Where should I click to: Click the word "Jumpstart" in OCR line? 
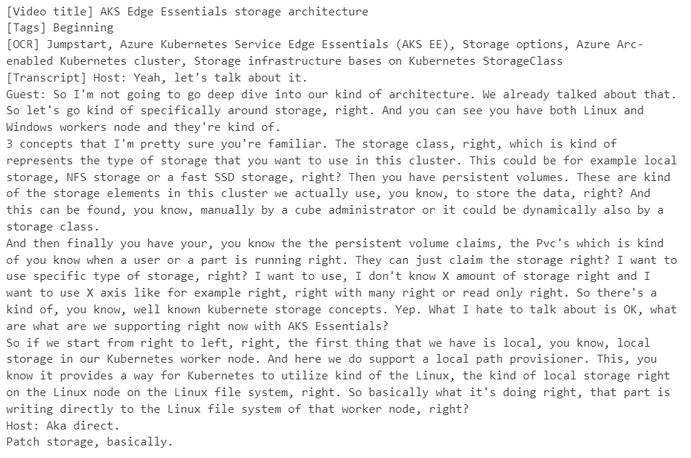pyautogui.click(x=72, y=43)
